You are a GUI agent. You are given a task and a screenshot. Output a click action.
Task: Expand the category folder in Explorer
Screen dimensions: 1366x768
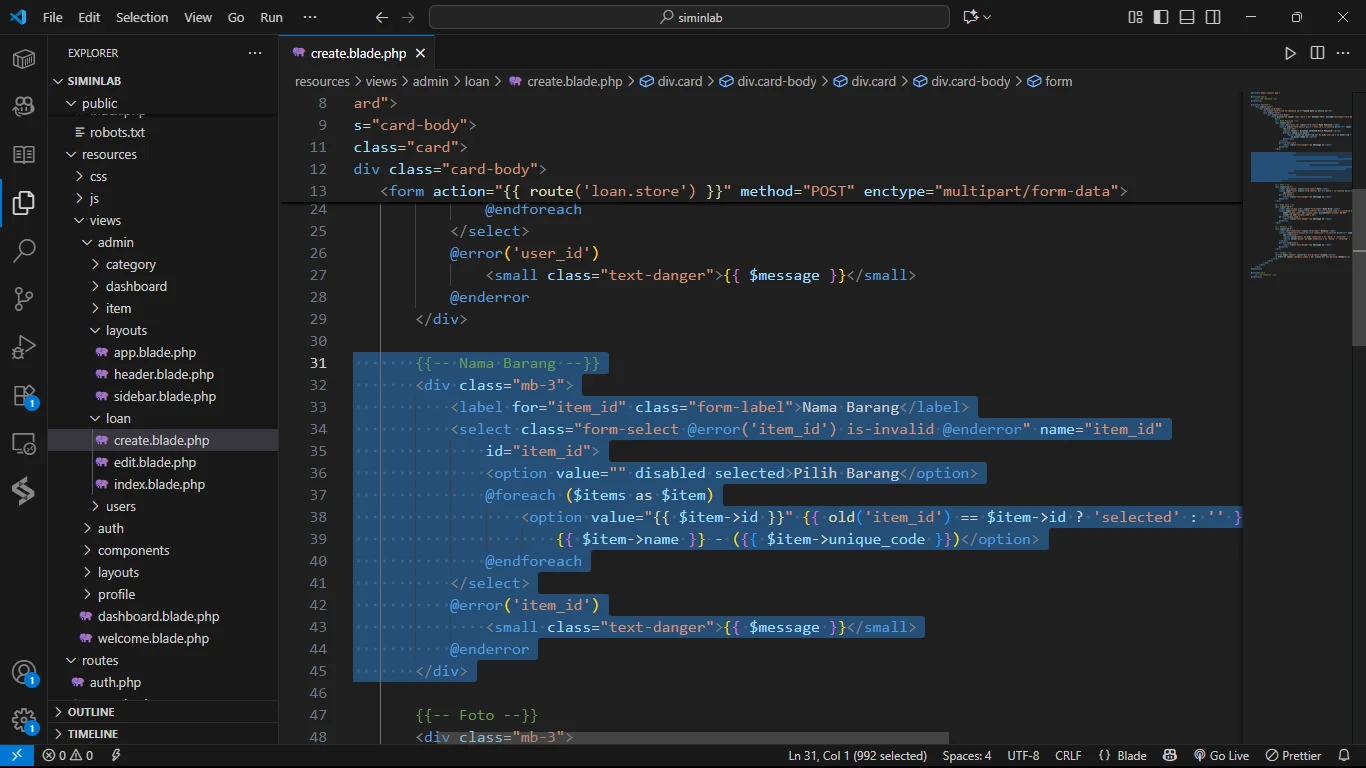(131, 265)
